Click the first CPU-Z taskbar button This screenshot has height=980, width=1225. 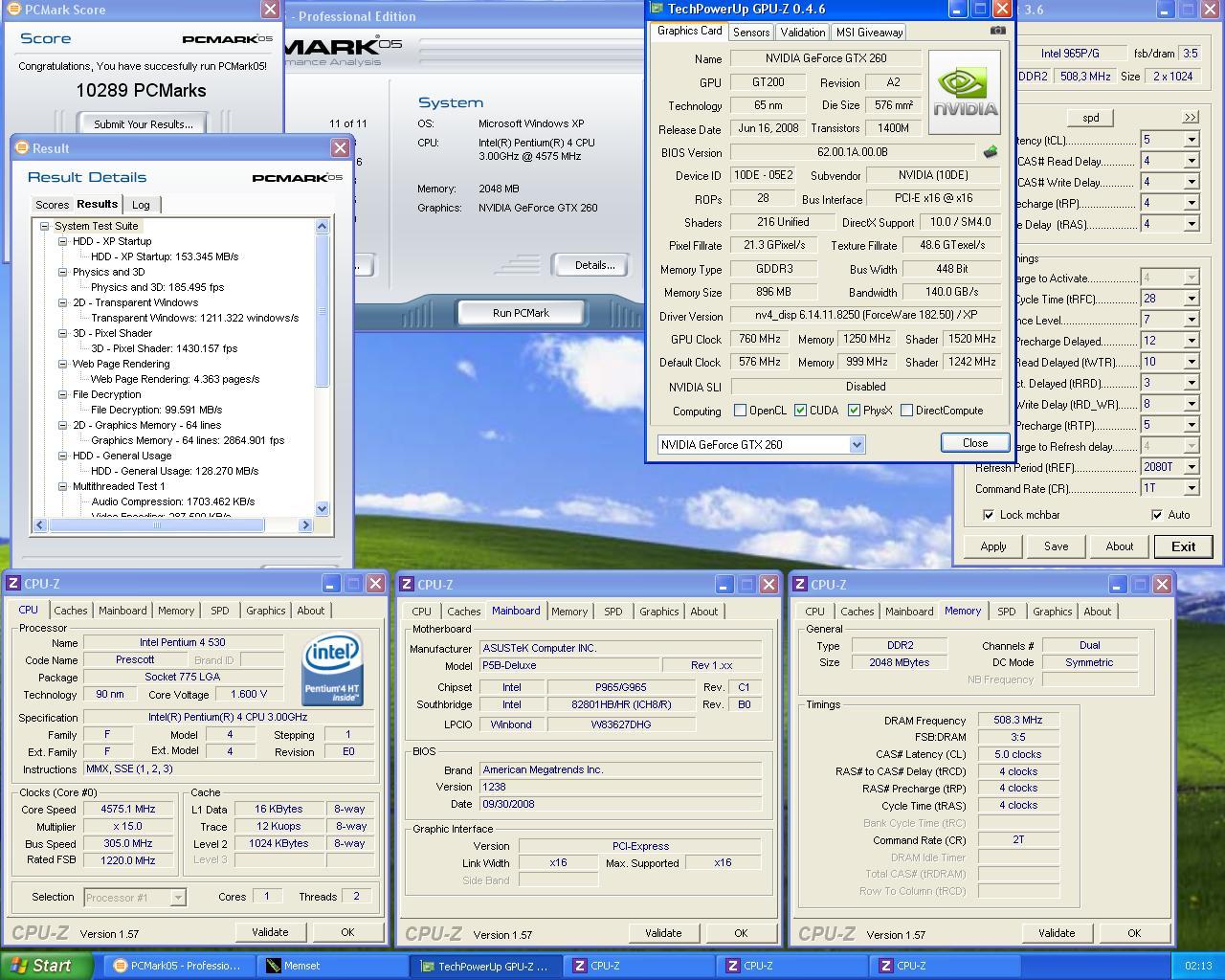[x=640, y=966]
